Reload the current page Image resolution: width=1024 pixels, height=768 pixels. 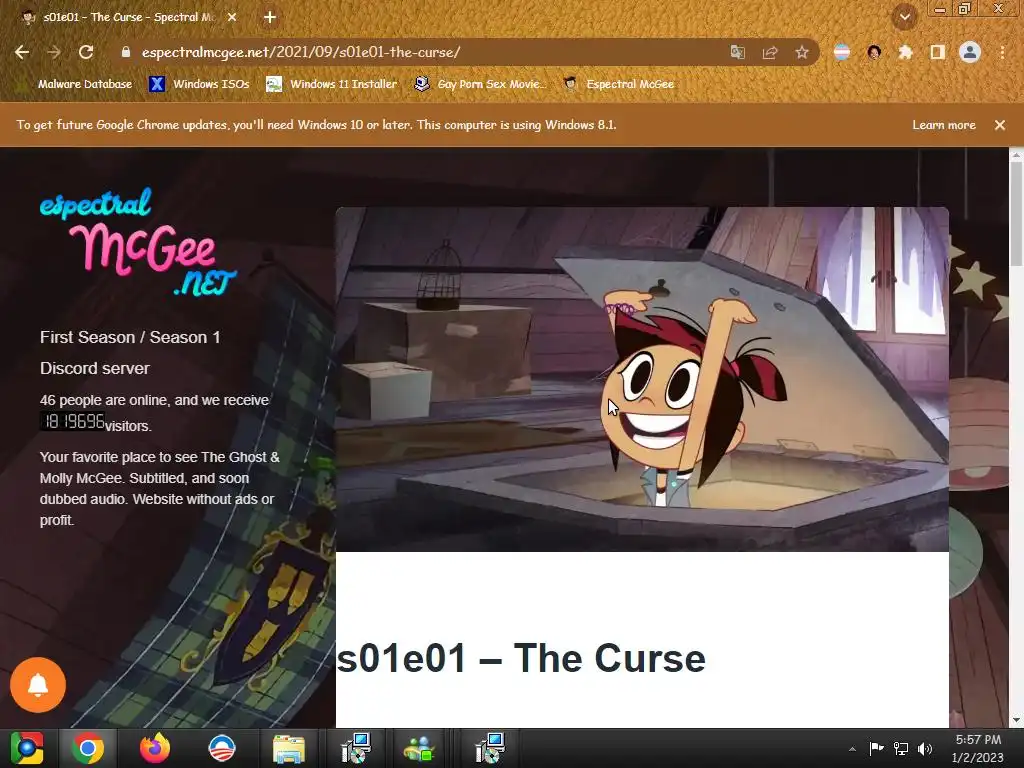(86, 52)
